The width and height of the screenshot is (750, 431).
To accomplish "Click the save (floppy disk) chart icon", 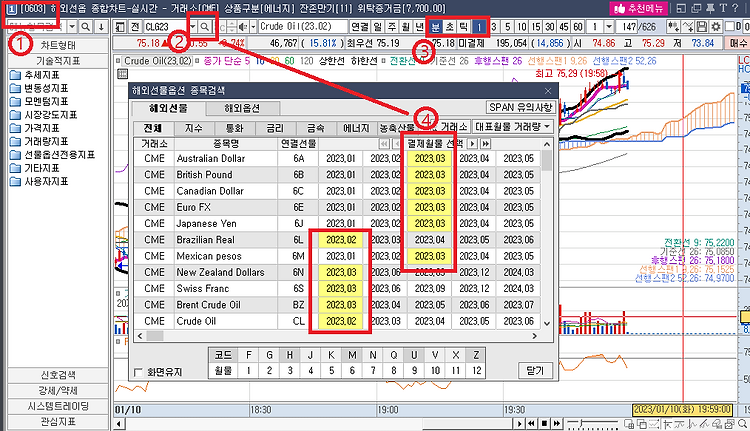I will [x=702, y=27].
